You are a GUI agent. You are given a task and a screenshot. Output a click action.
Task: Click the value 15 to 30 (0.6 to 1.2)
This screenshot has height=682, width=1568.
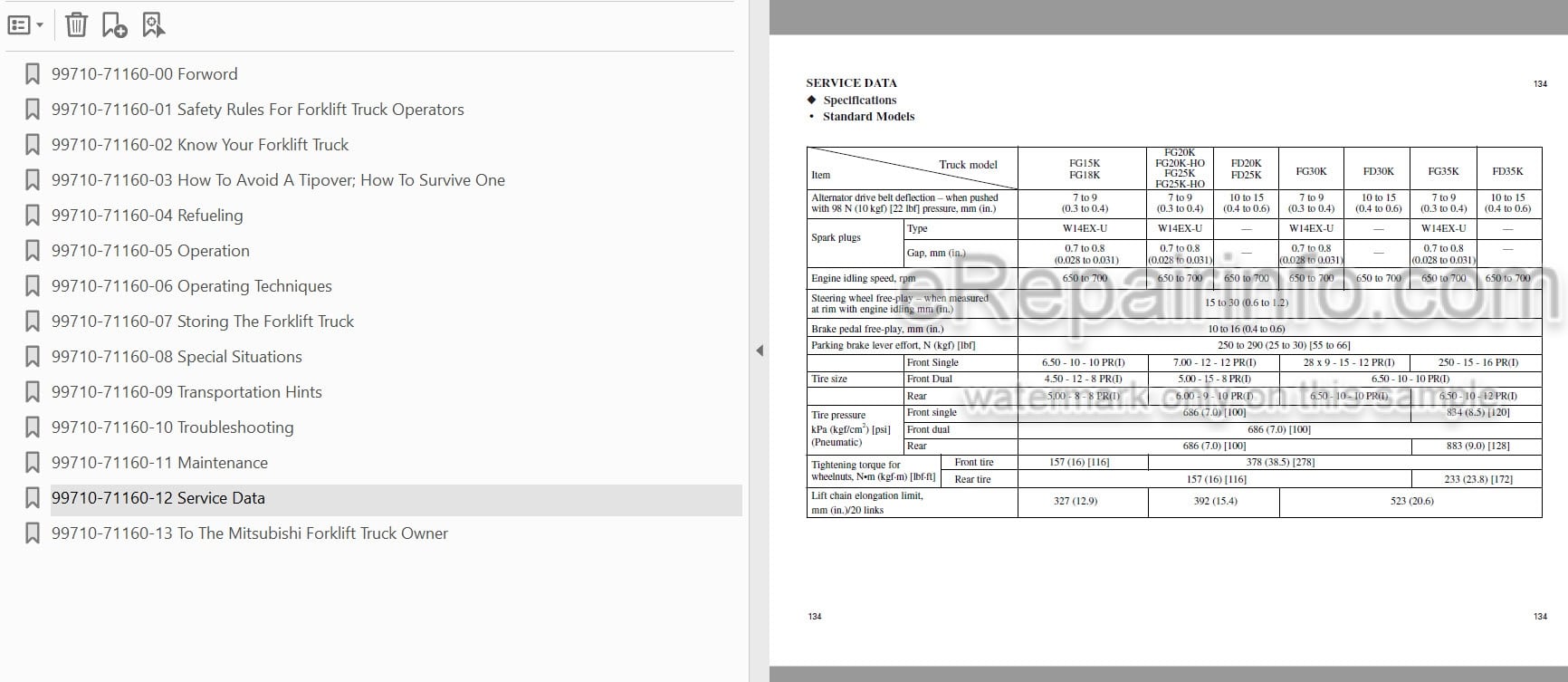pyautogui.click(x=1246, y=303)
